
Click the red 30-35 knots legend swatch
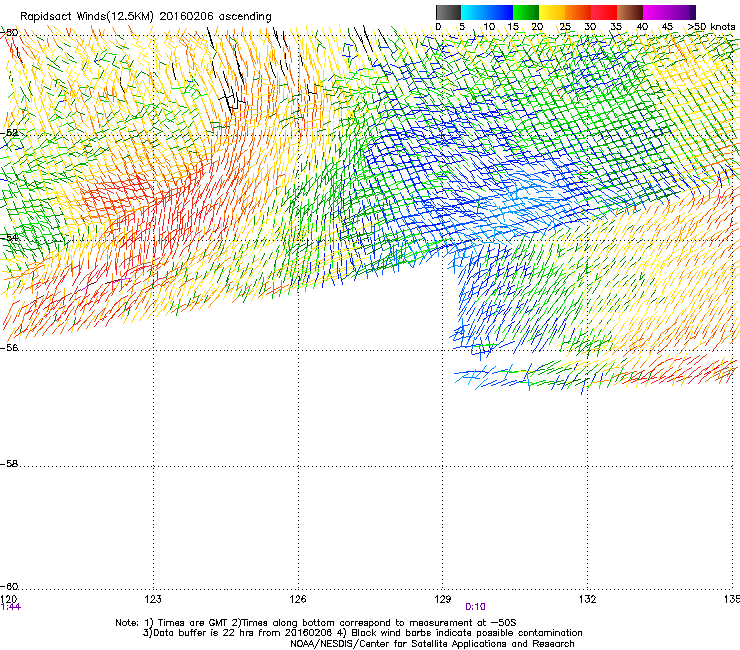coord(604,12)
